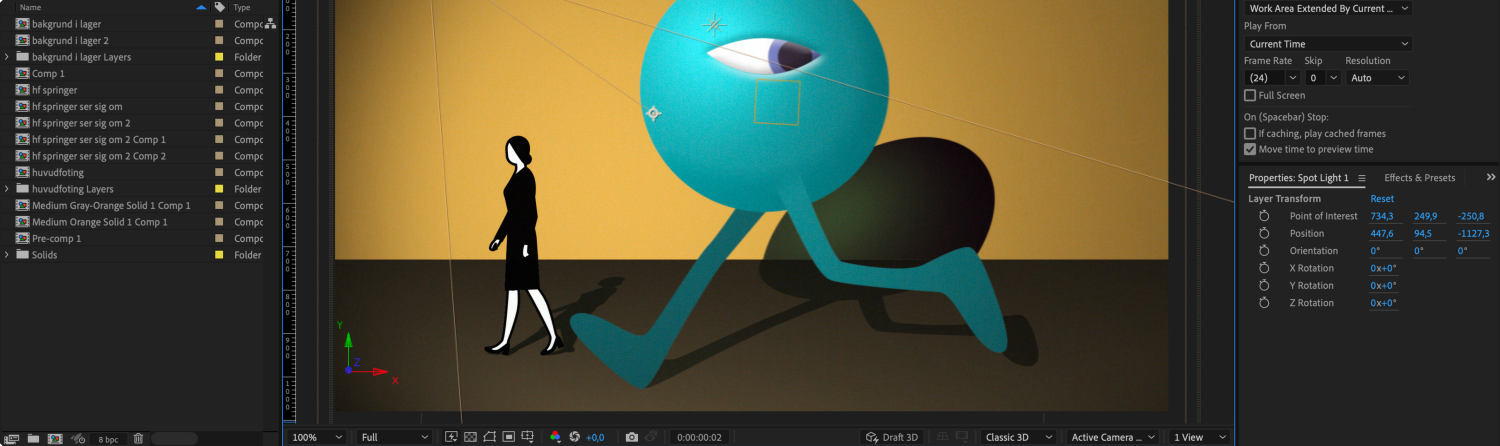Image resolution: width=1500 pixels, height=446 pixels.
Task: Click the Reset link in Layer Transform
Action: point(1381,199)
